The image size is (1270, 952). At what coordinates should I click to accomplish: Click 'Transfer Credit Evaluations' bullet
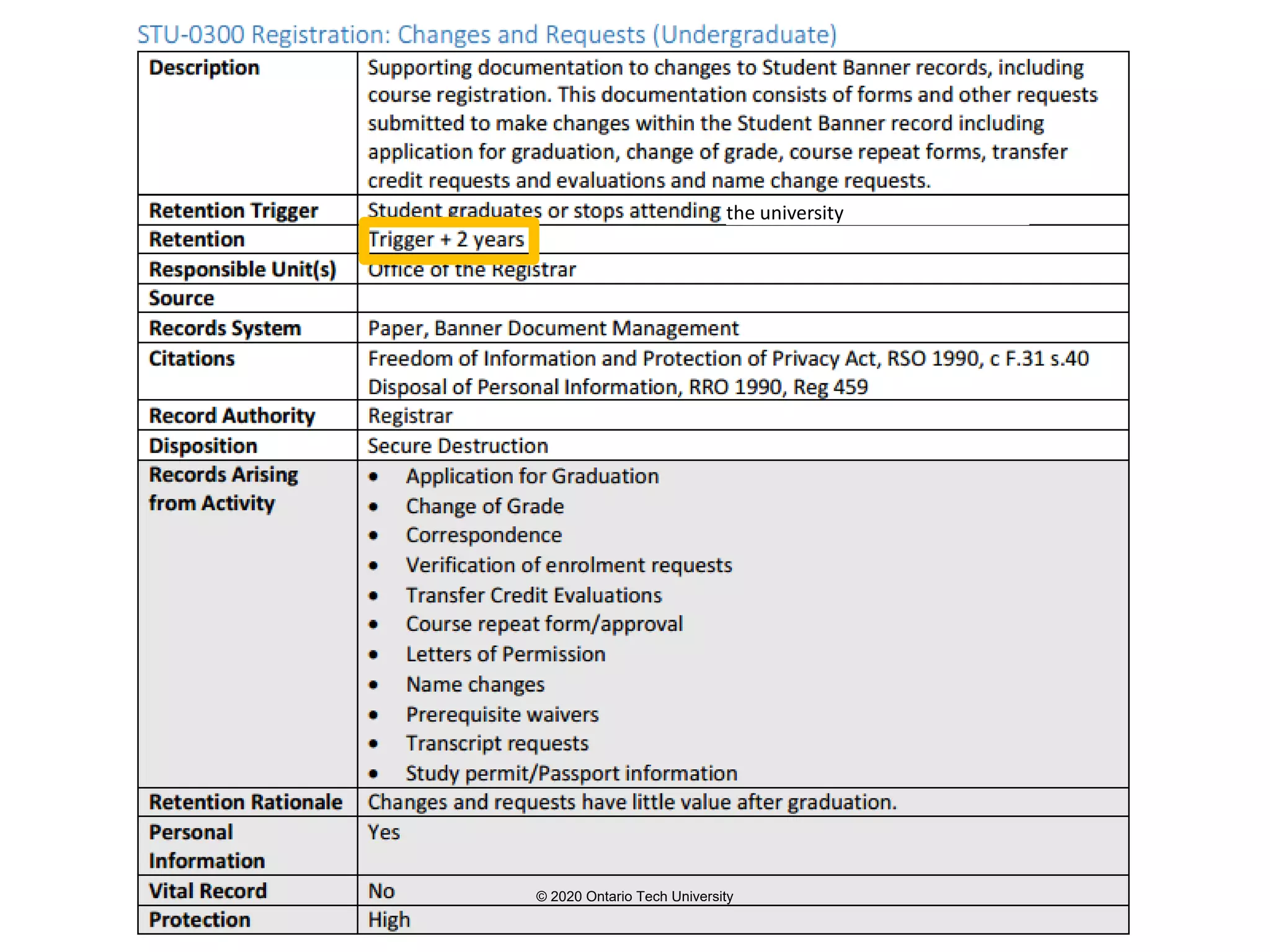coord(533,596)
